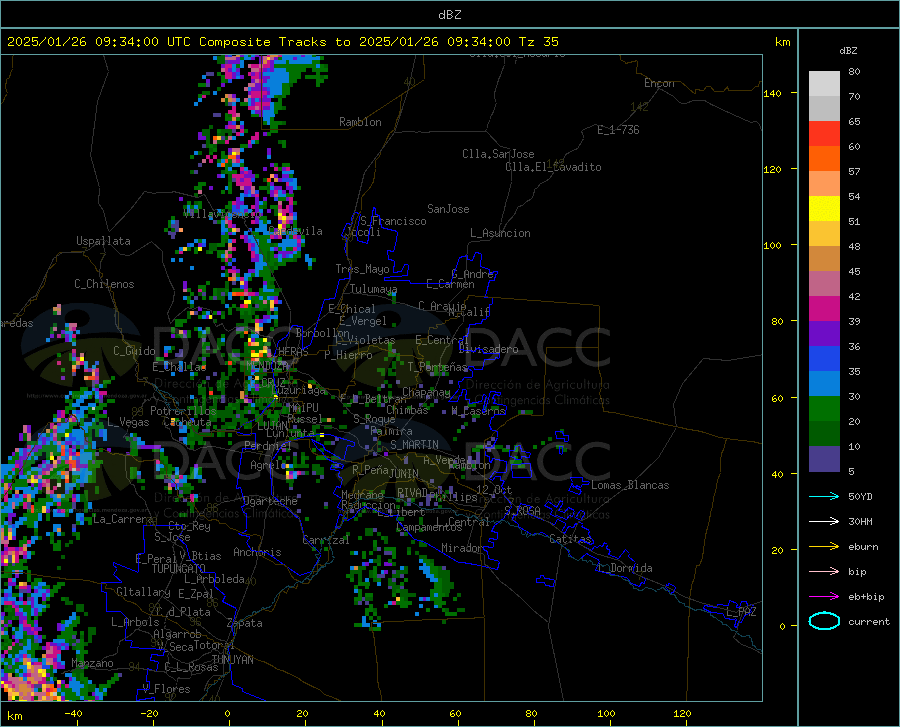Click the 'Uspallata' map label
This screenshot has height=727, width=900.
[x=103, y=241]
